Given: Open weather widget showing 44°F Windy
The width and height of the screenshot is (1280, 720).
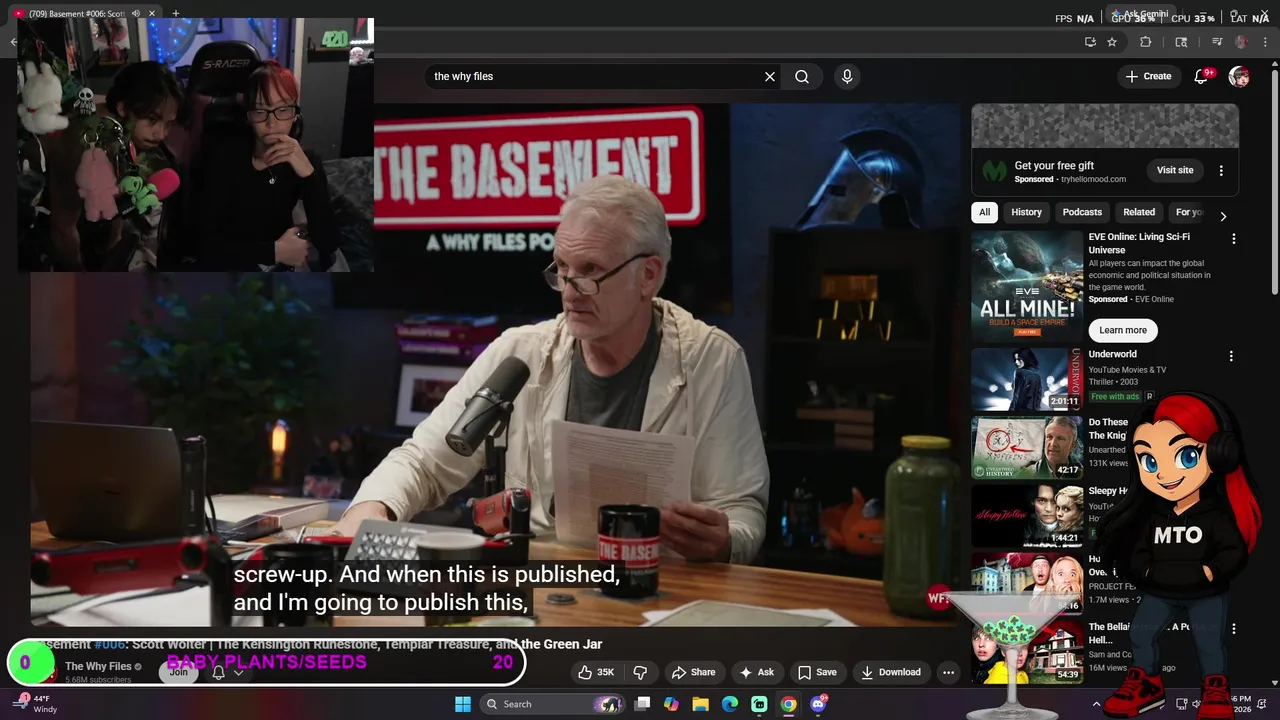Looking at the screenshot, I should [33, 704].
